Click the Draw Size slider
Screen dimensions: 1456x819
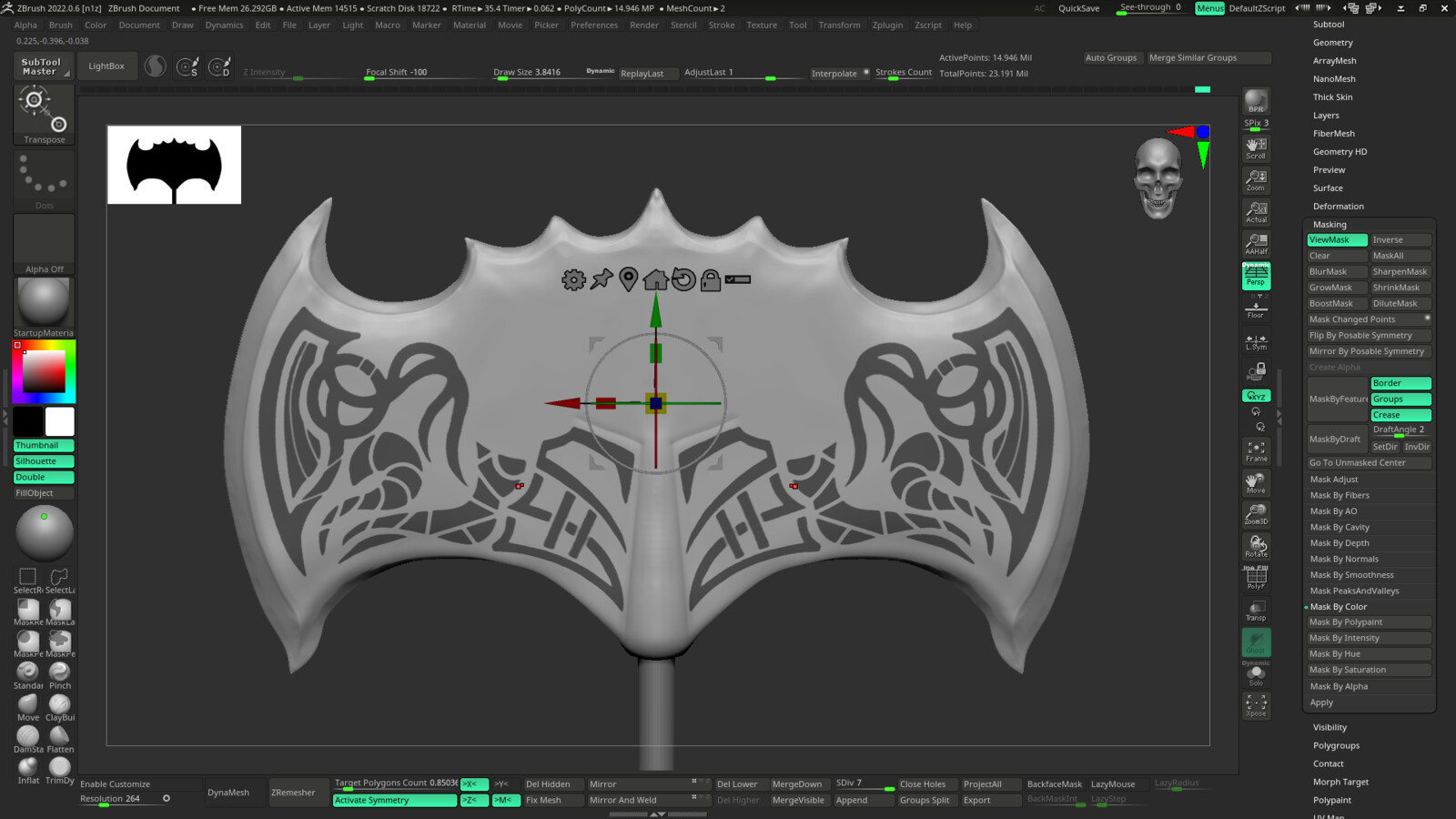tap(538, 73)
